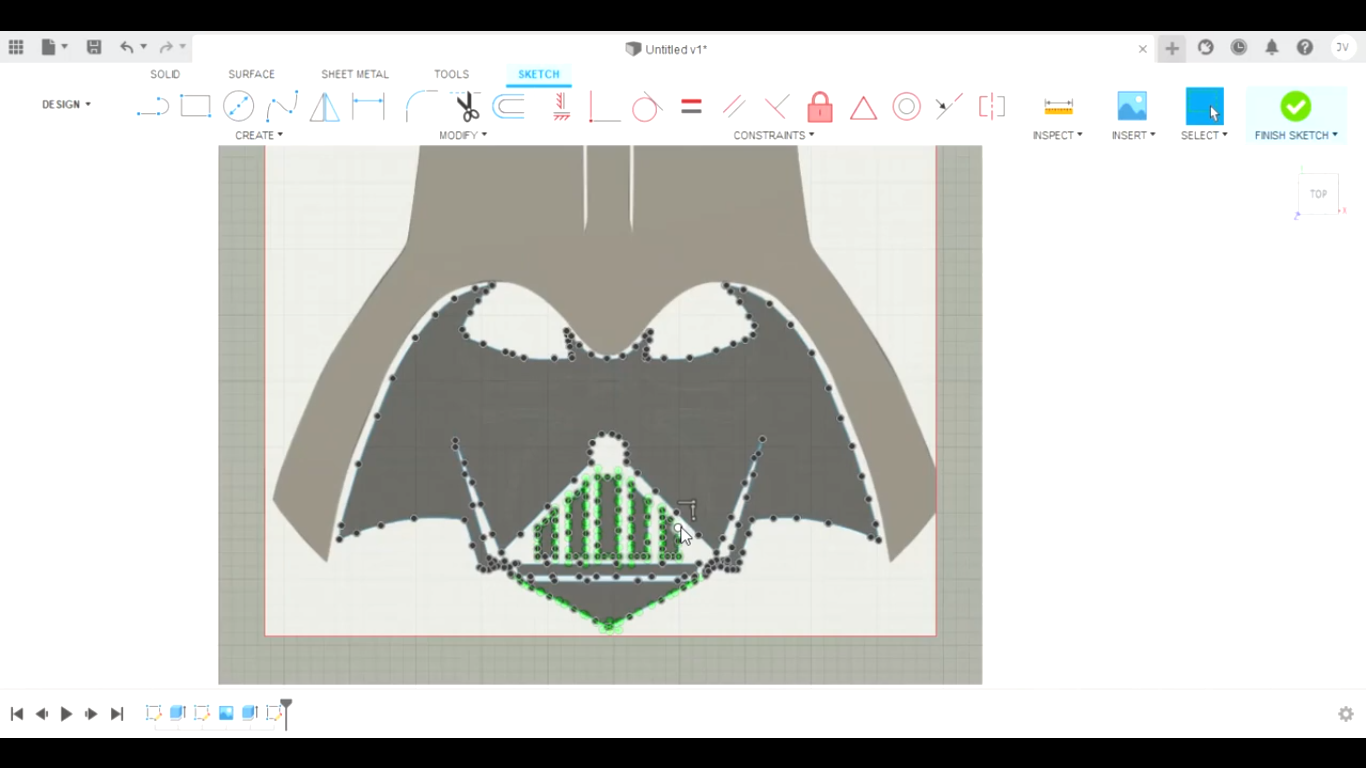Screen dimensions: 1366x768
Task: Open timeline settings gear
Action: click(x=1346, y=714)
